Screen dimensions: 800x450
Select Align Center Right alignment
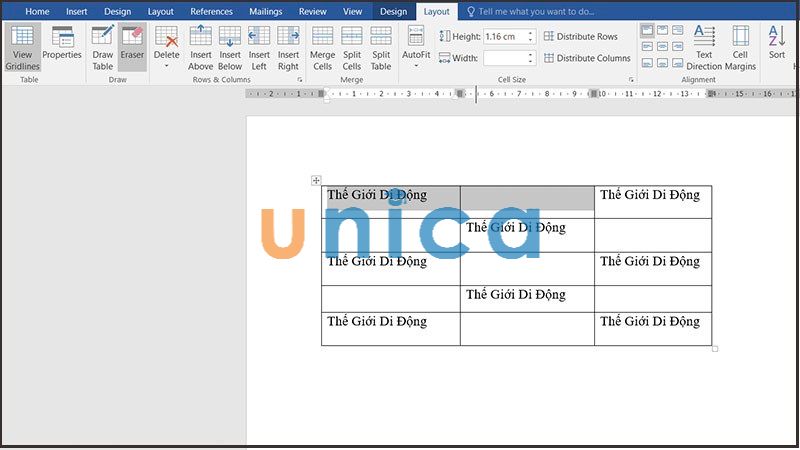(678, 47)
